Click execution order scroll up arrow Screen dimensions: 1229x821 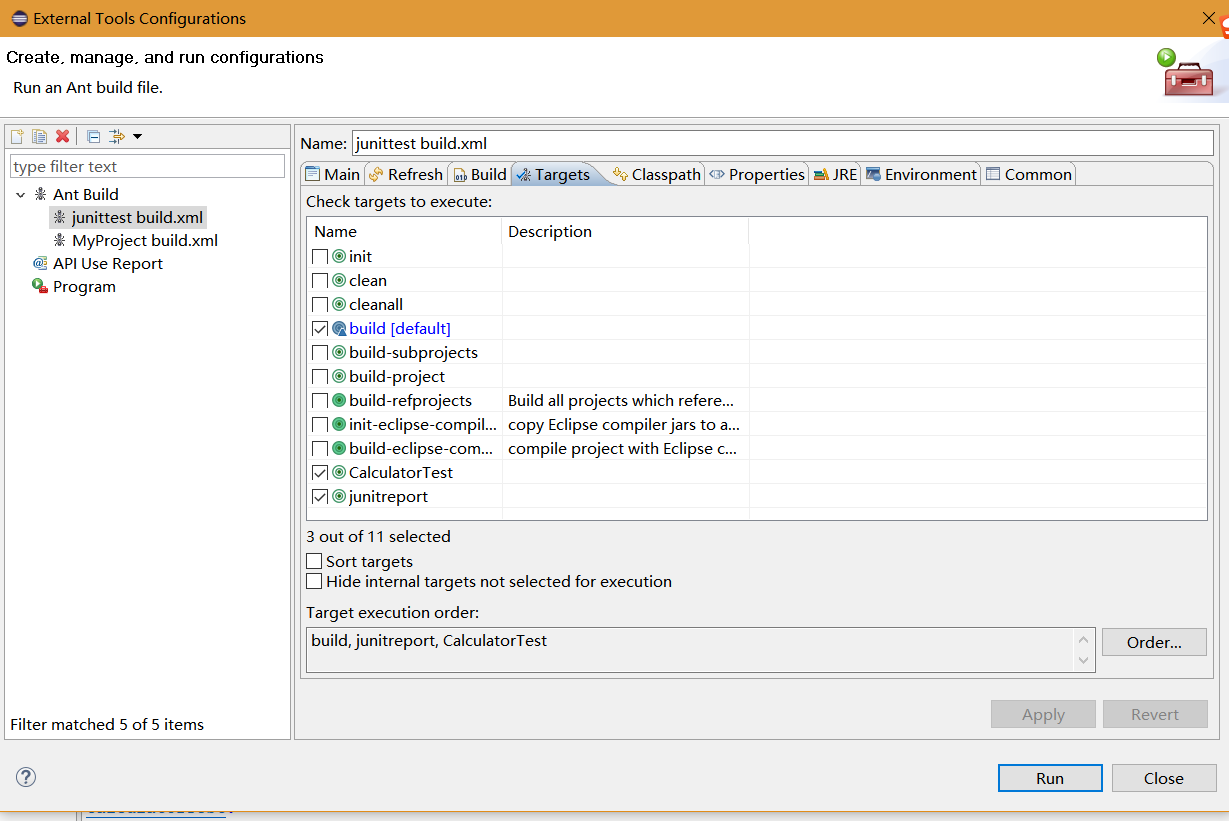coord(1084,639)
